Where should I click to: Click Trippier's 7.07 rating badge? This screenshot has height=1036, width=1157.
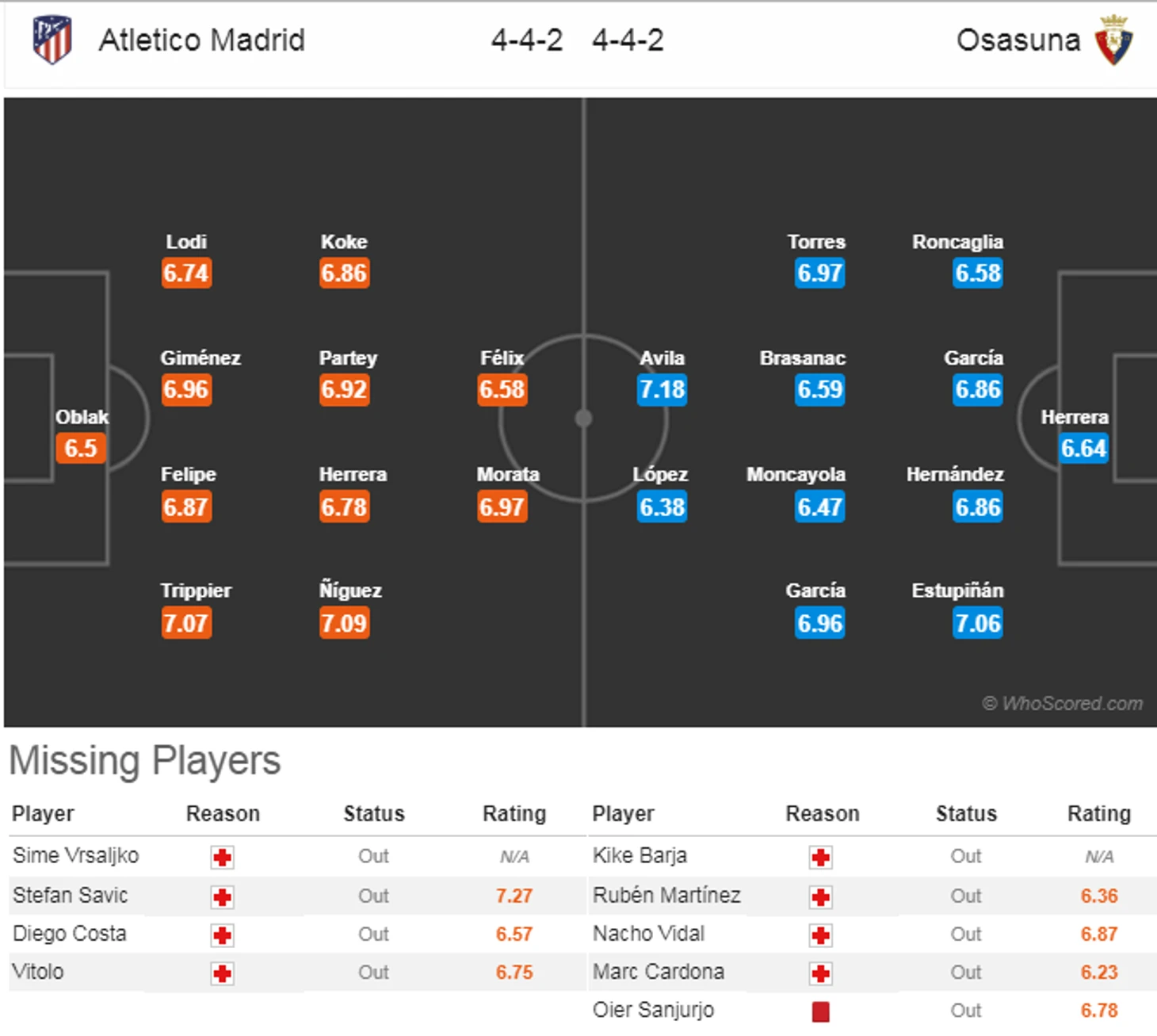pos(186,623)
